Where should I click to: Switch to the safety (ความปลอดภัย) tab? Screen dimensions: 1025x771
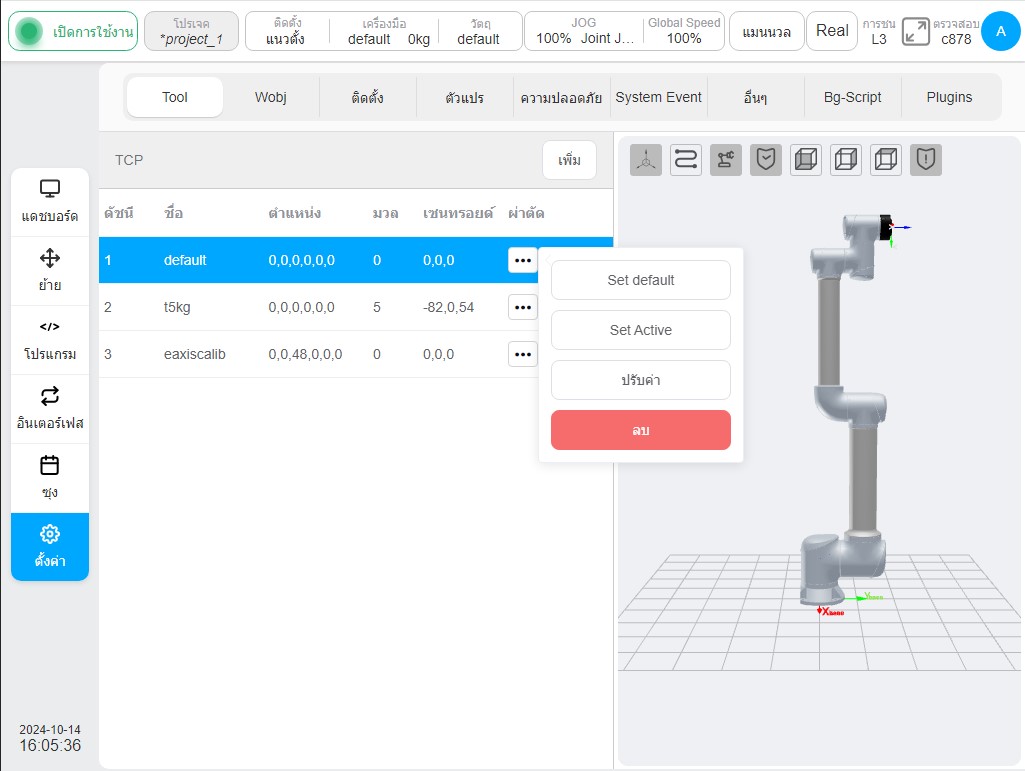pyautogui.click(x=561, y=97)
